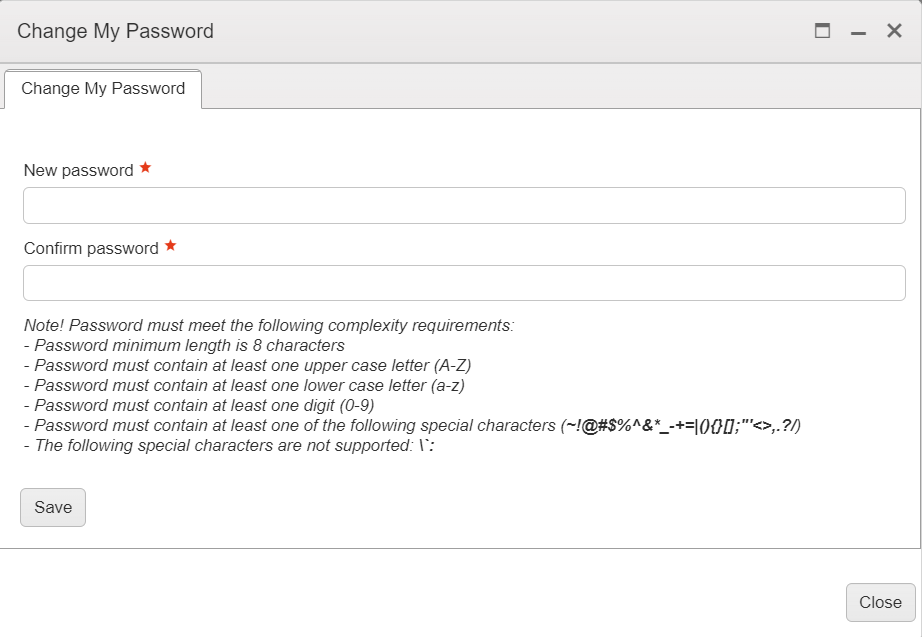
Task: Maximize the Change My Password dialog
Action: (x=823, y=31)
